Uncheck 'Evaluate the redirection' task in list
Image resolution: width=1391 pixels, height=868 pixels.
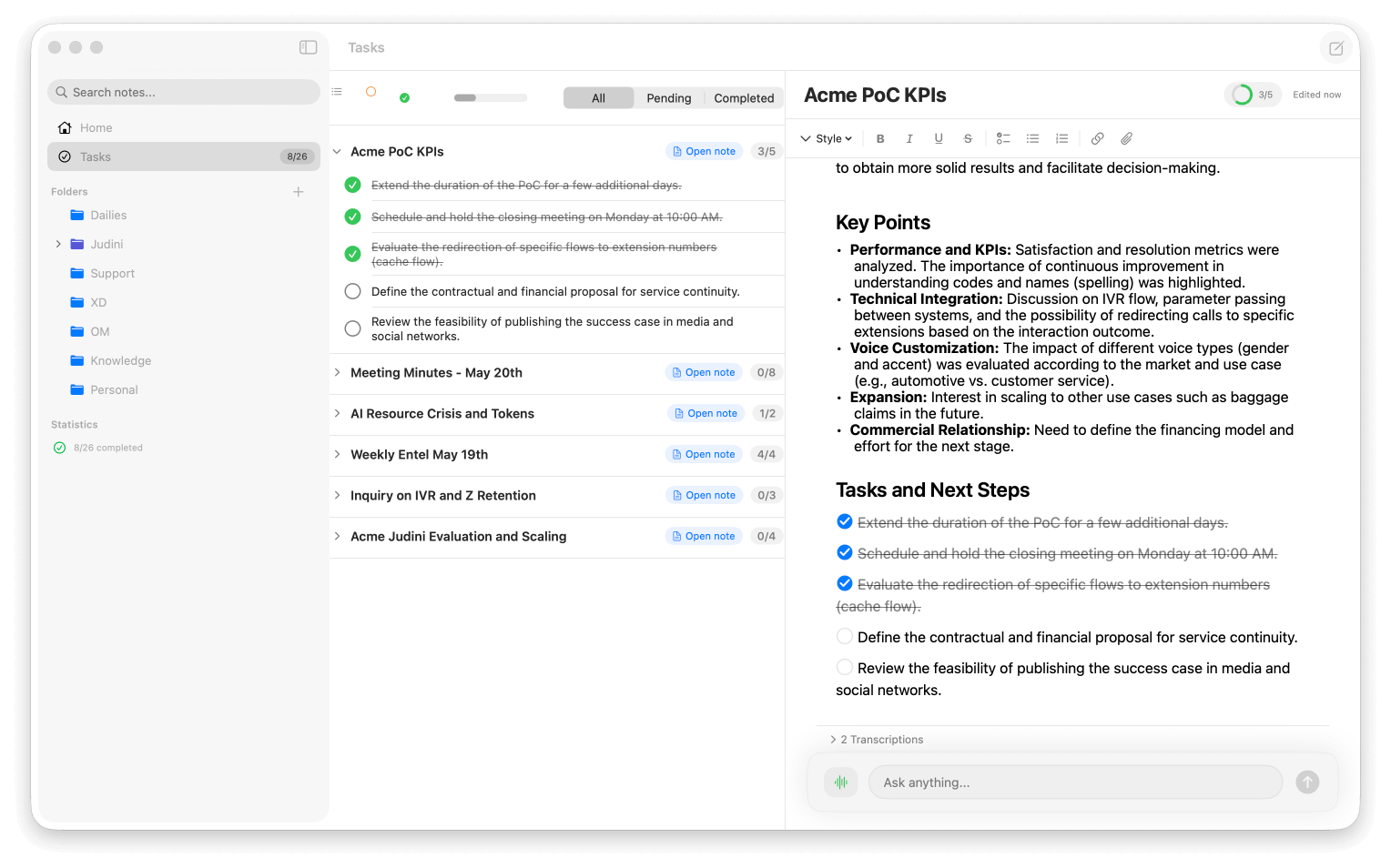[353, 254]
